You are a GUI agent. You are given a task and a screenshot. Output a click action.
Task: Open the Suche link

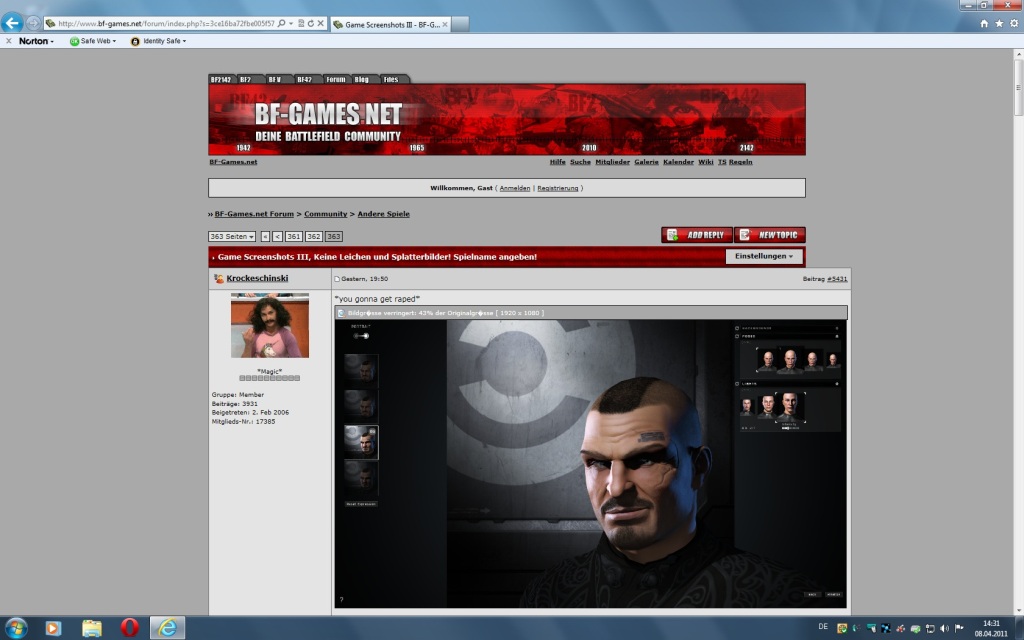(580, 162)
